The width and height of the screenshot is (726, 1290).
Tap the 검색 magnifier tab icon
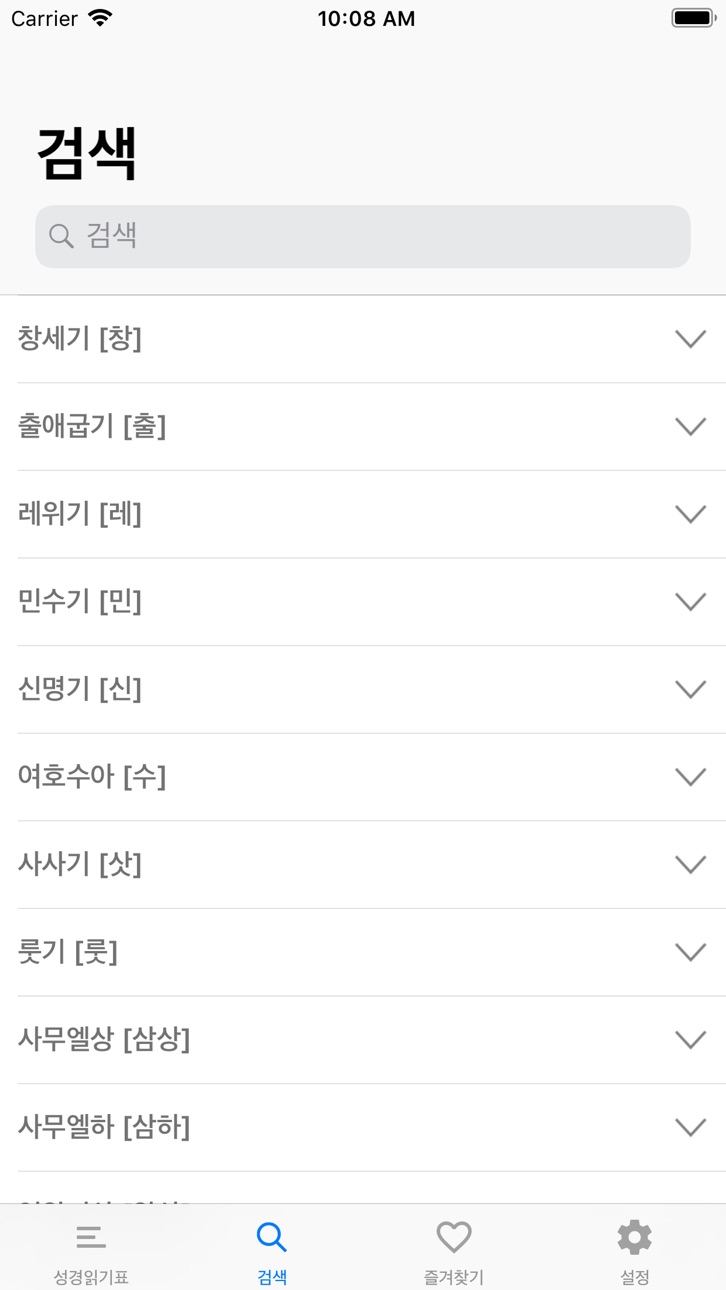(272, 1237)
